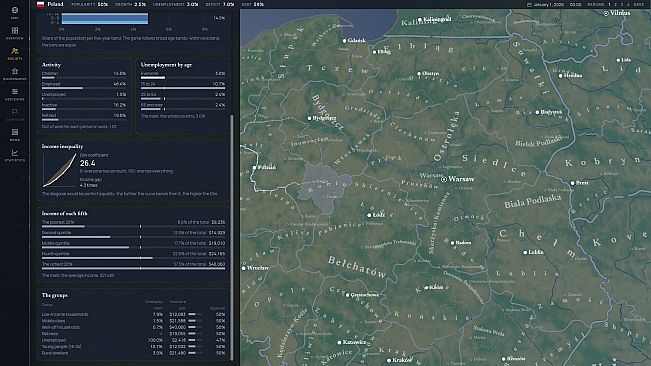Image resolution: width=651 pixels, height=366 pixels.
Task: Click the January 1 date display
Action: click(x=549, y=5)
